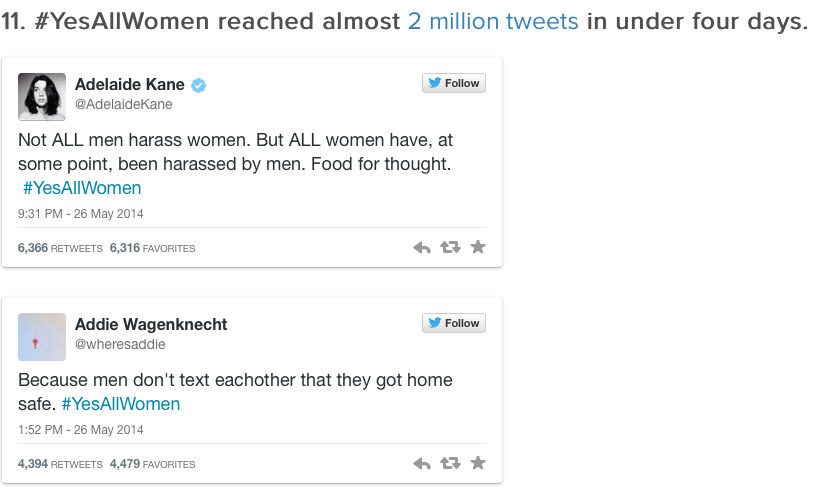
Task: Open Addie Wagenknecht's avatar image
Action: point(42,337)
